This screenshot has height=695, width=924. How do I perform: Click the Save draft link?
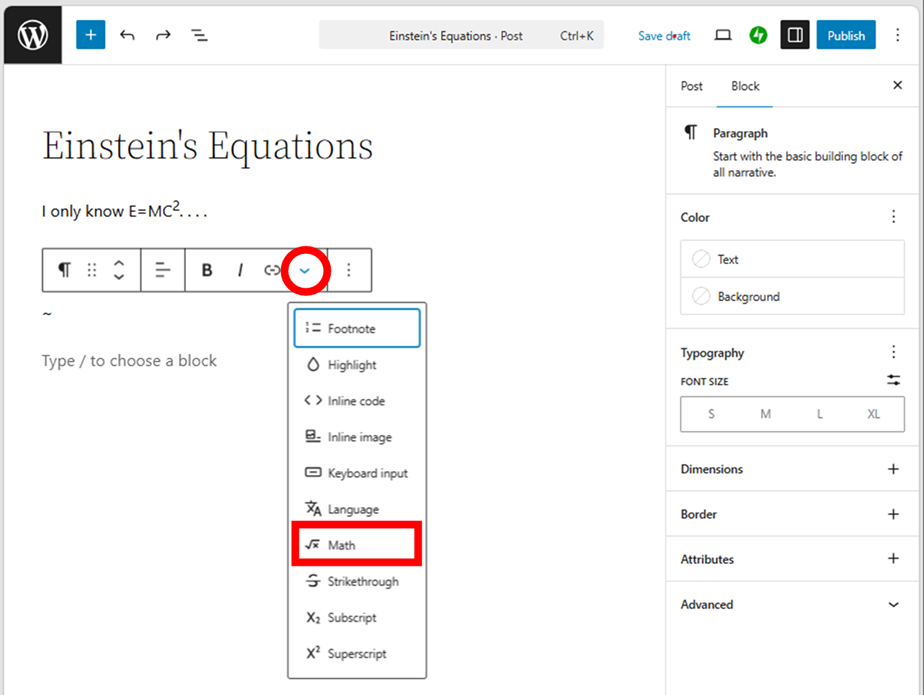click(664, 35)
